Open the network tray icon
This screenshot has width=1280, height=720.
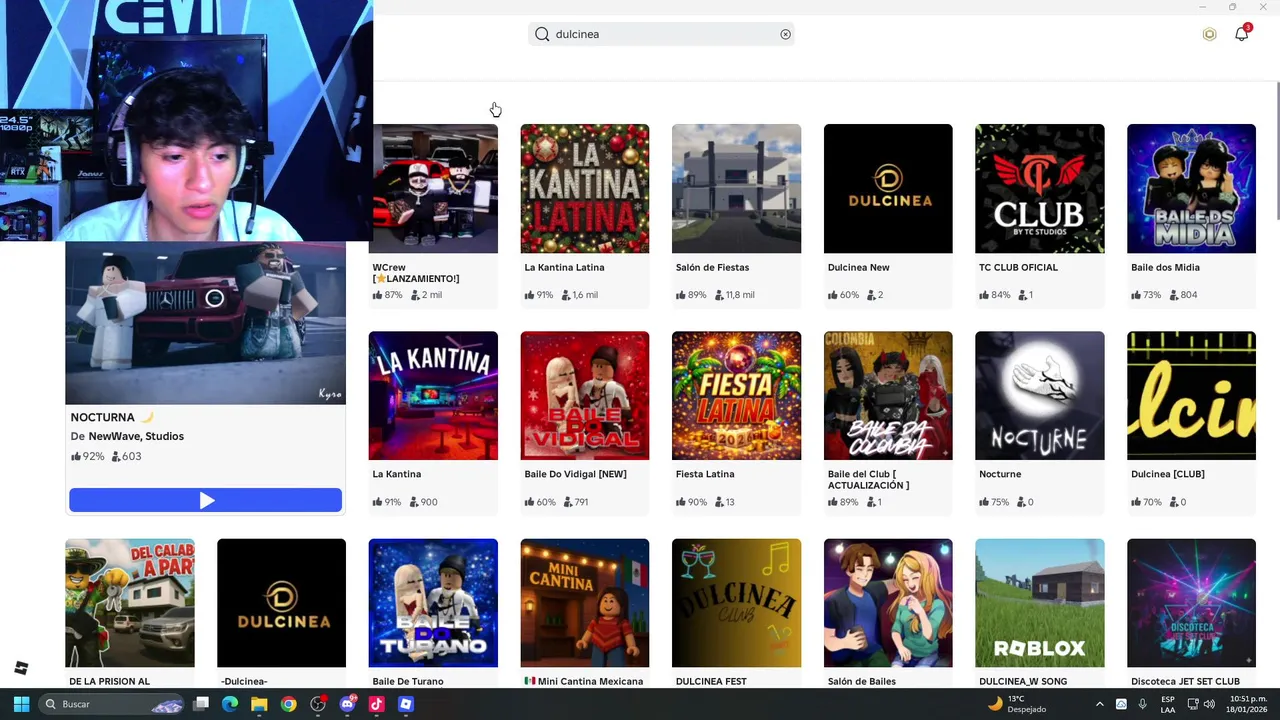(1193, 704)
